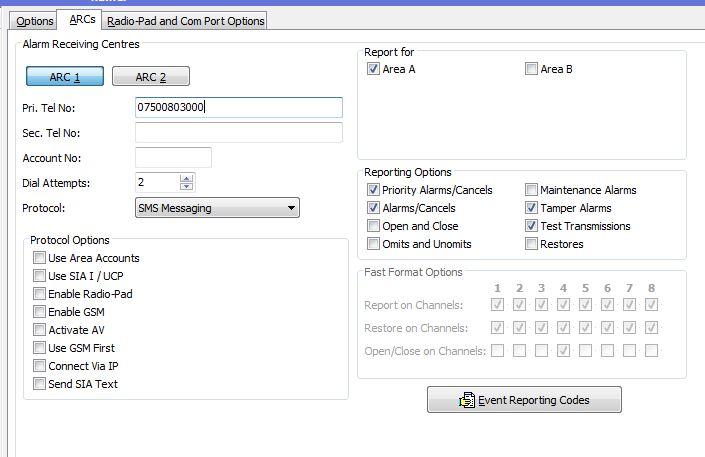This screenshot has width=705, height=457.
Task: Enable Open and Close reporting
Action: coord(373,226)
